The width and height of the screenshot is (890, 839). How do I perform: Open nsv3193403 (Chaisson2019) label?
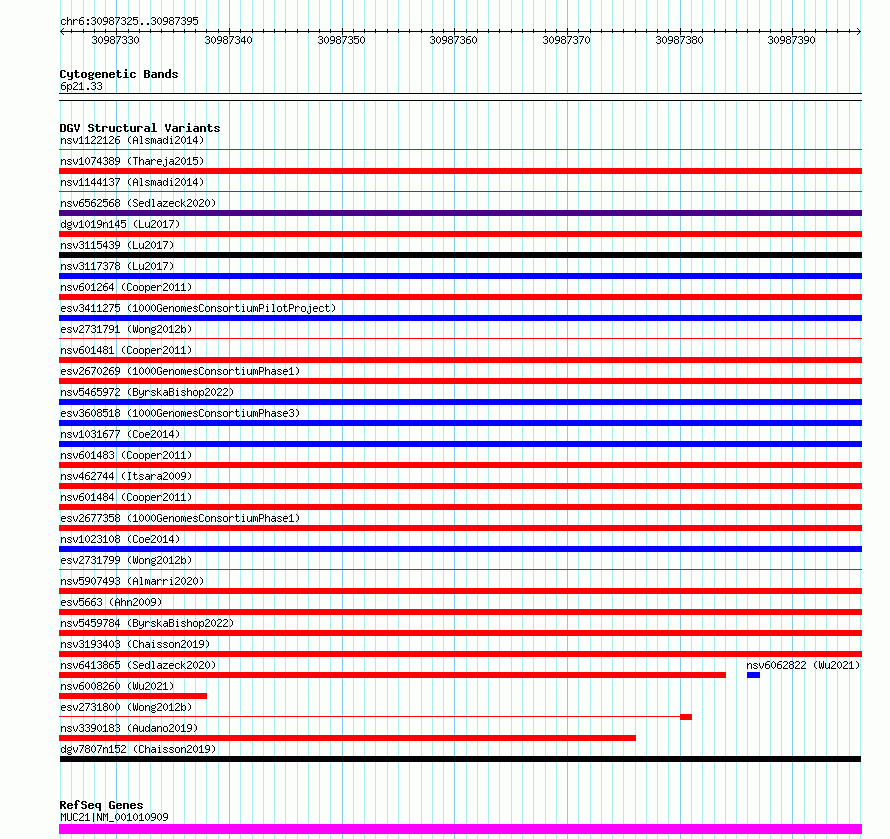[135, 644]
